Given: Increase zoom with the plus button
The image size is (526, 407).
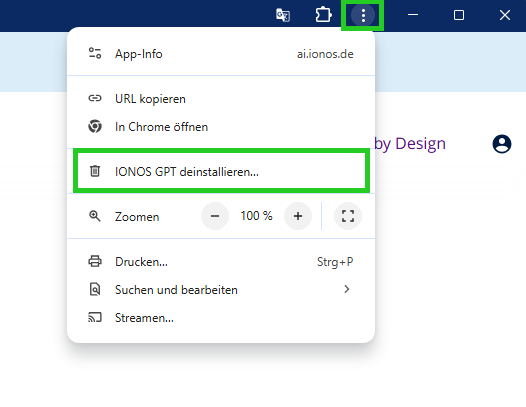Looking at the screenshot, I should click(x=298, y=216).
